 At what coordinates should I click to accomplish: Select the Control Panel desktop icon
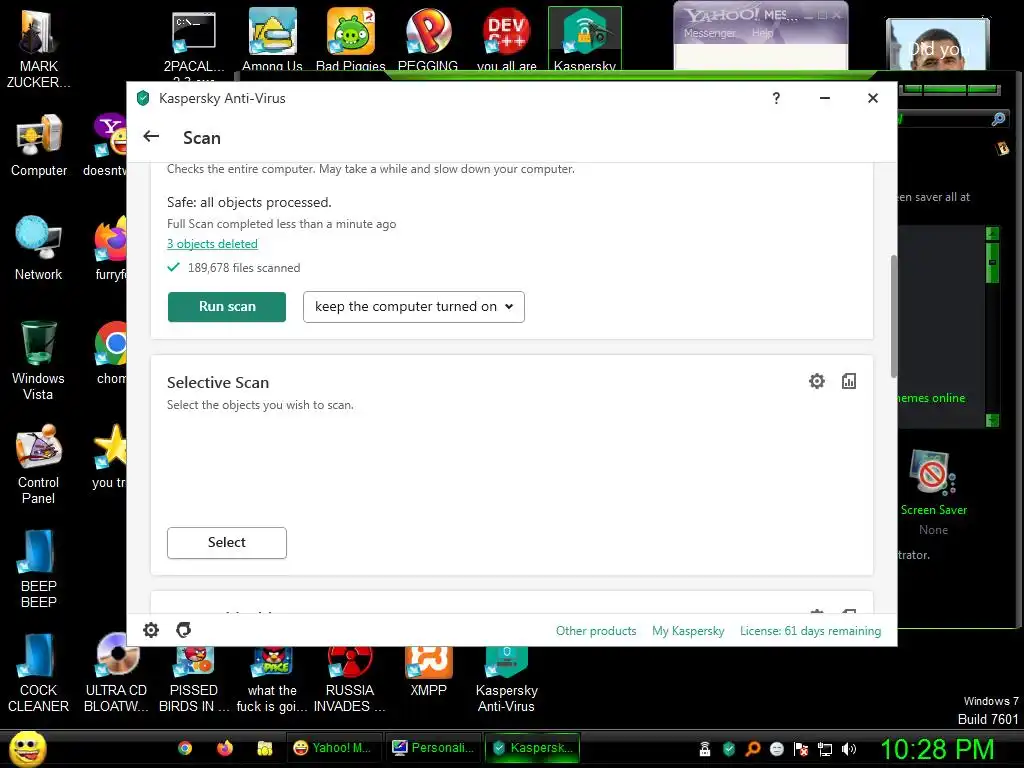39,464
